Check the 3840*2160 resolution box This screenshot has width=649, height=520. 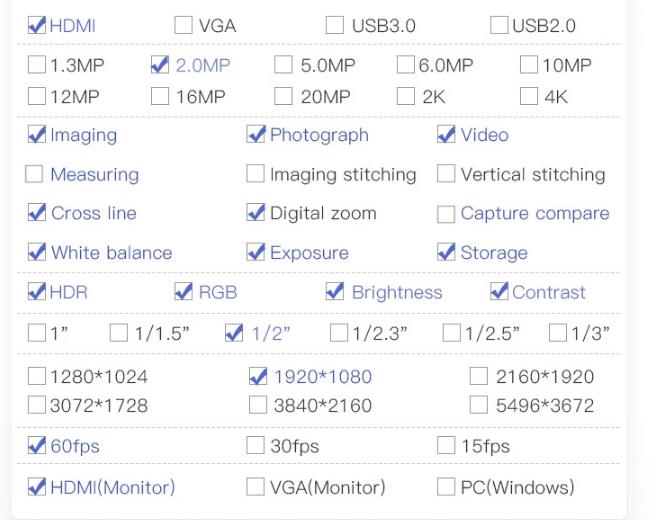pyautogui.click(x=258, y=405)
